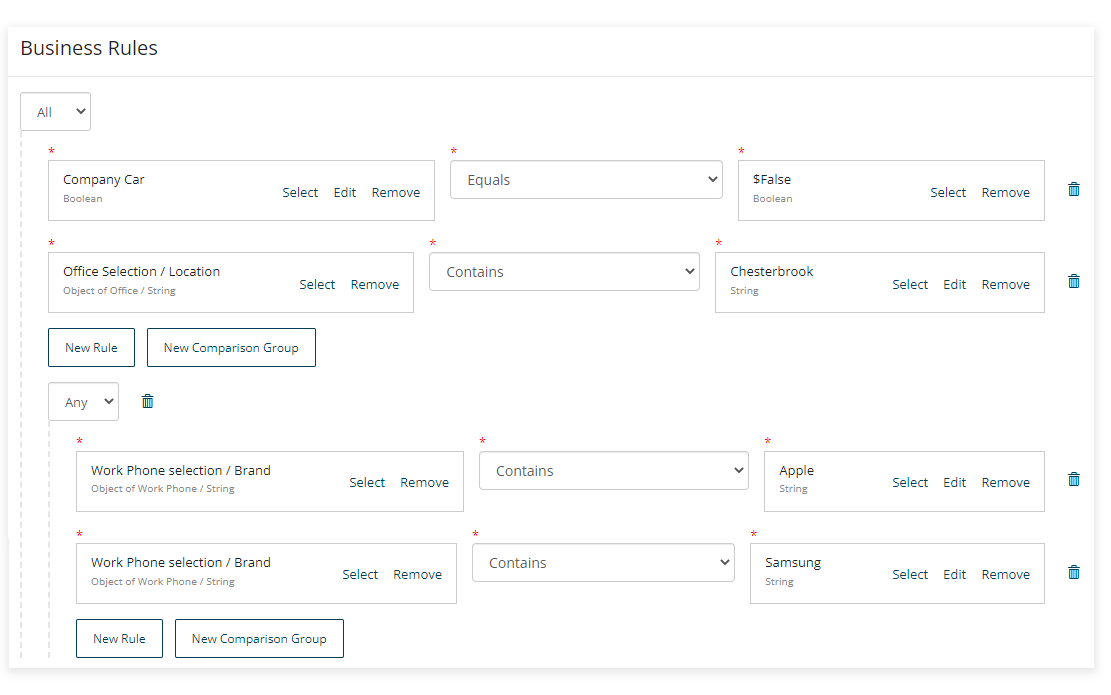
Task: Click New Rule inside the Any group
Action: [x=119, y=638]
